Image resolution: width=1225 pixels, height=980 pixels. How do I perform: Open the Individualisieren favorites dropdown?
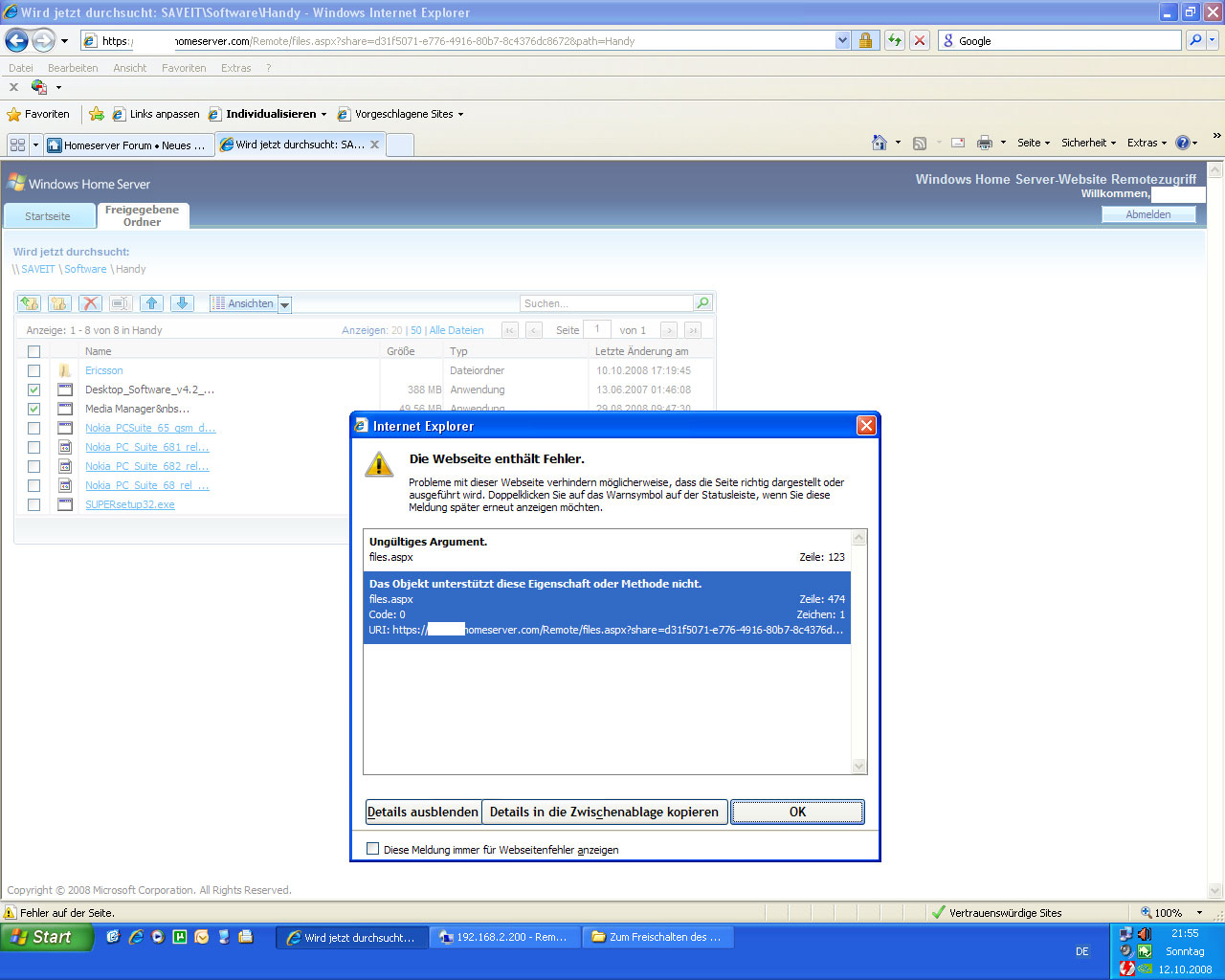(x=323, y=114)
